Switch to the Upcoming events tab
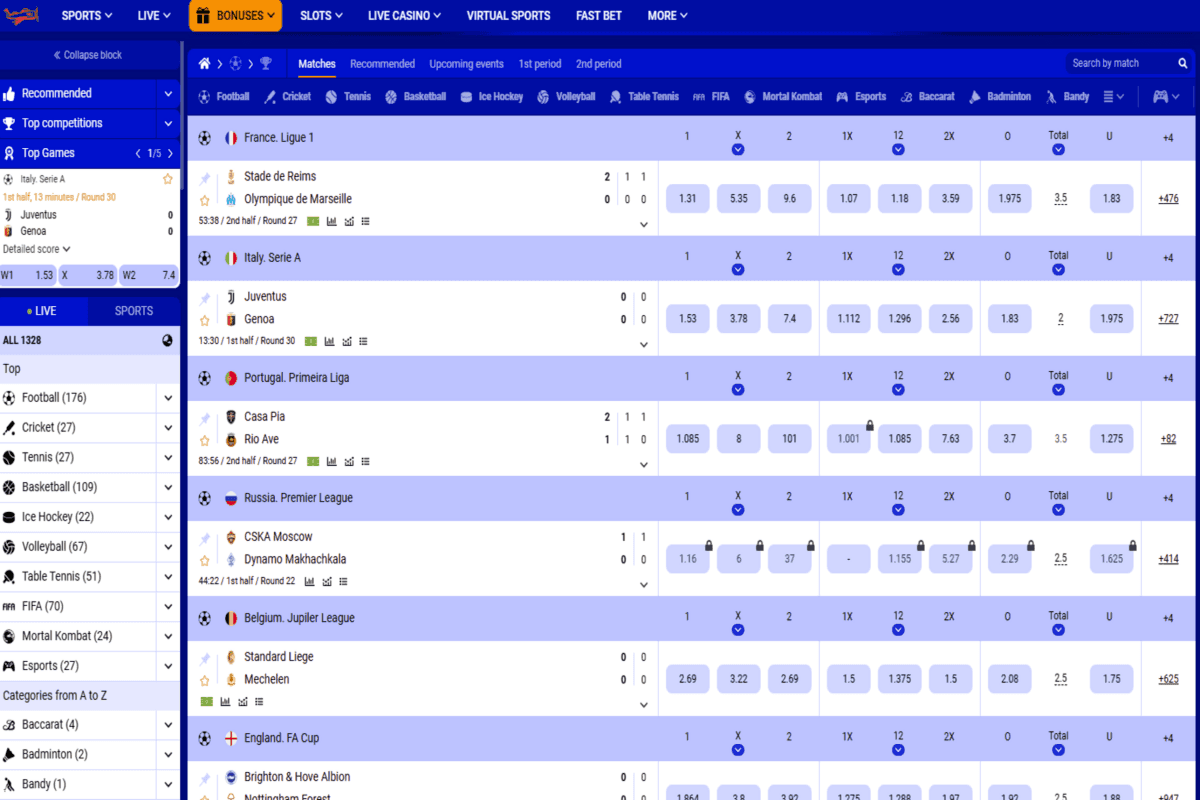This screenshot has width=1200, height=800. click(466, 64)
